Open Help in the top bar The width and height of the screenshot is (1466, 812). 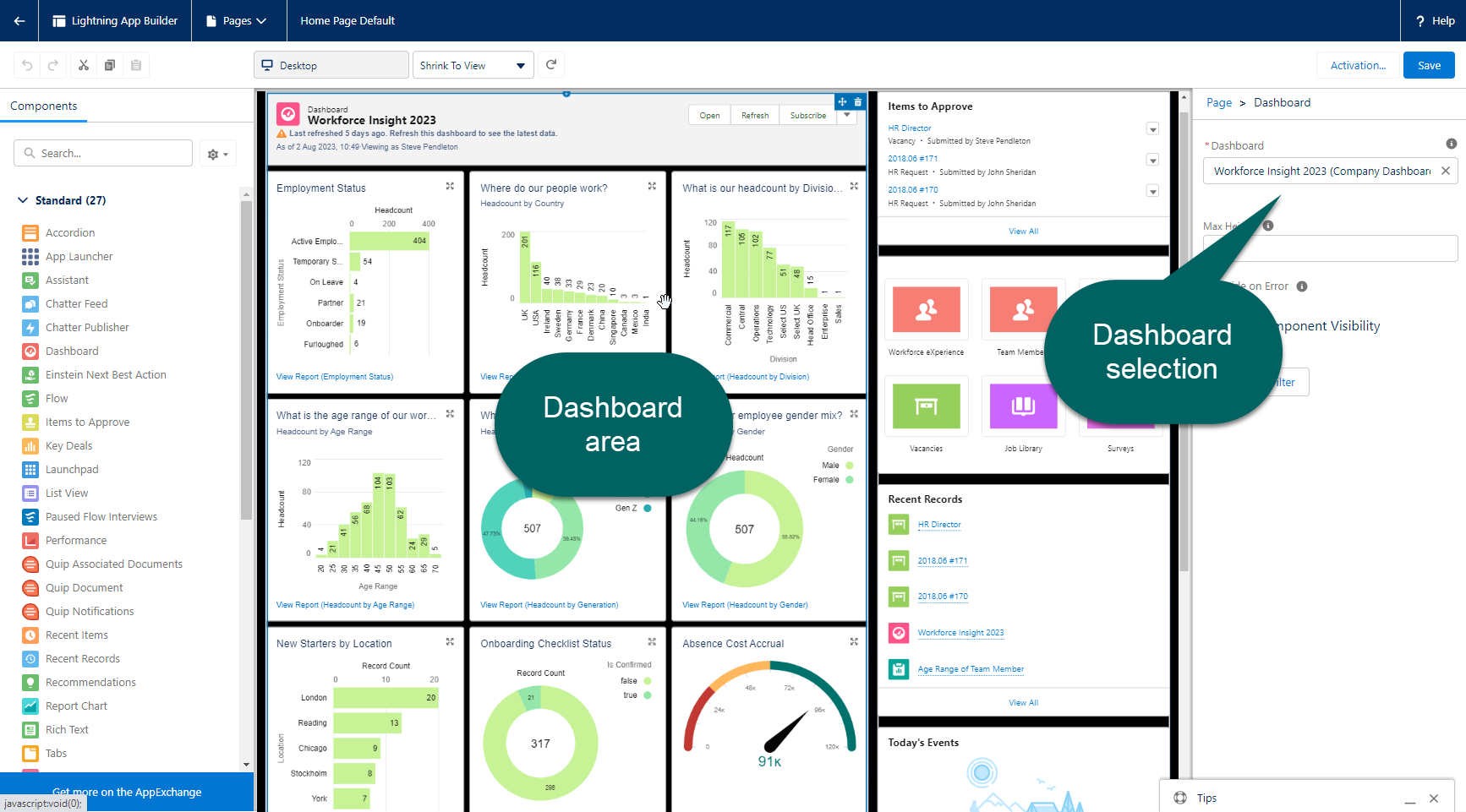coord(1434,20)
